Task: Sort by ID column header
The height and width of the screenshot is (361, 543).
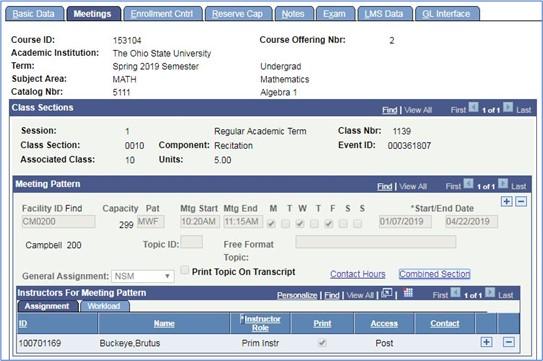Action: (x=23, y=324)
